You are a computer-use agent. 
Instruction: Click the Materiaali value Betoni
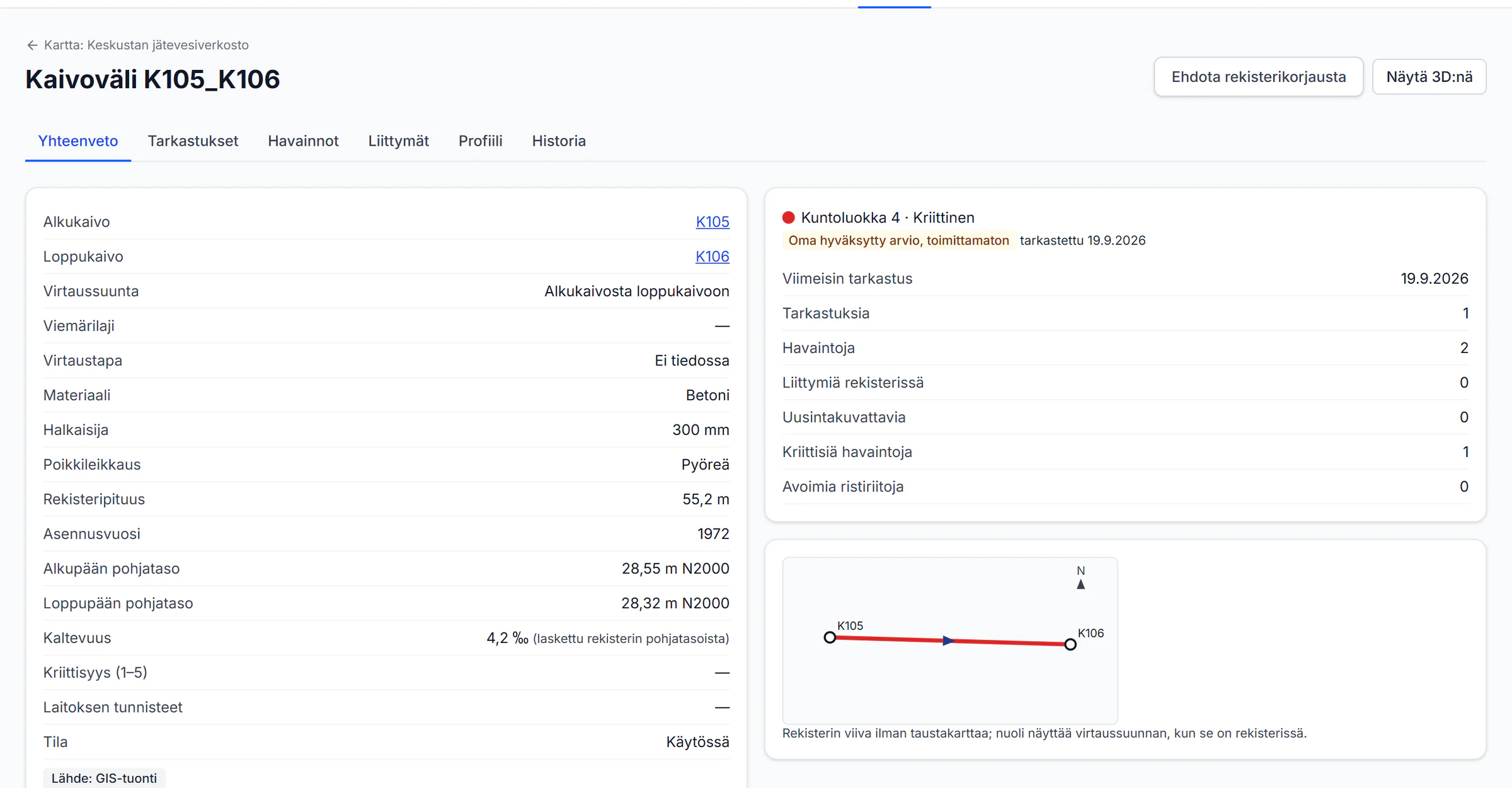point(707,395)
